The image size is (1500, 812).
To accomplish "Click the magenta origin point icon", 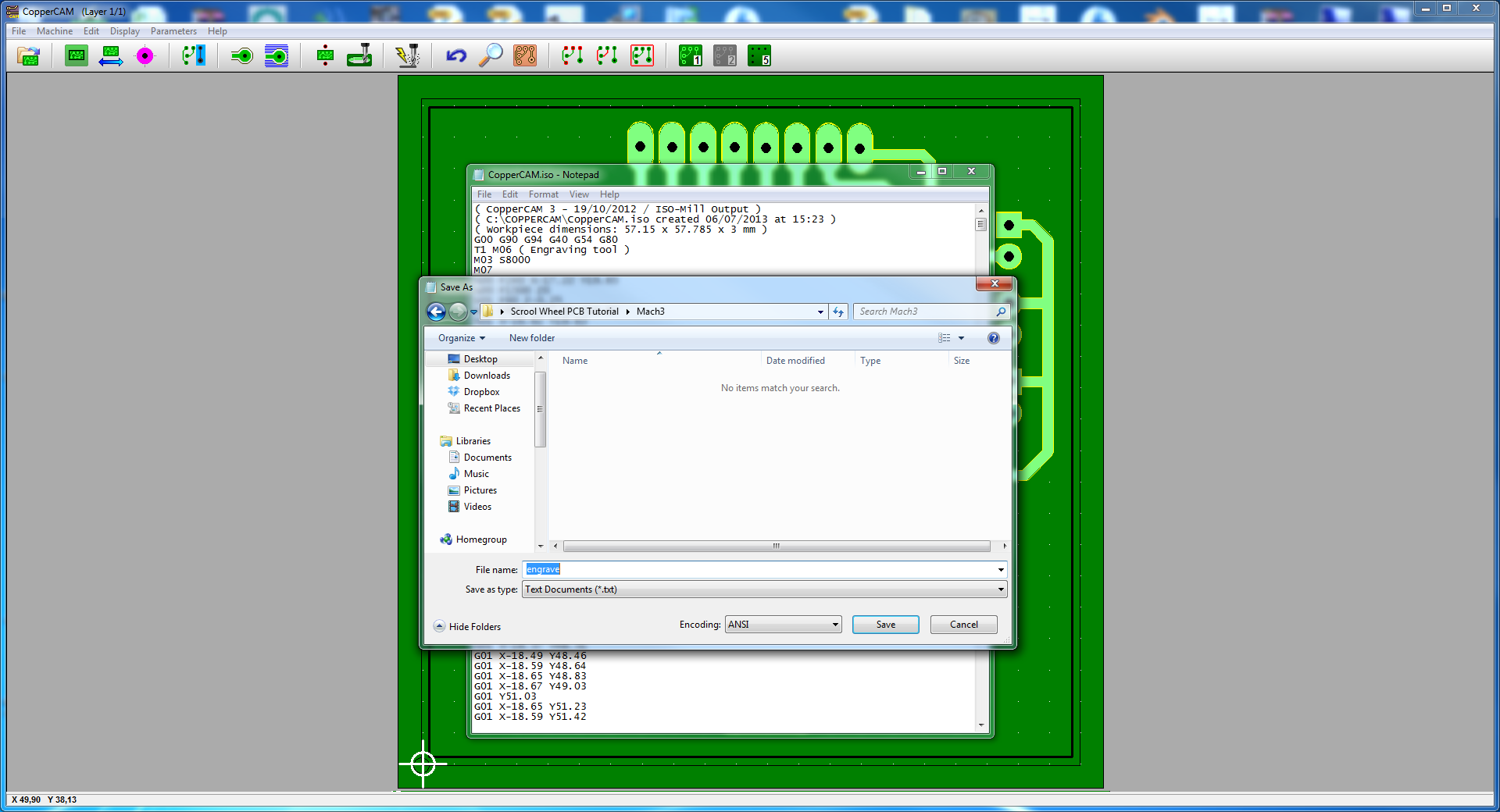I will pos(146,55).
